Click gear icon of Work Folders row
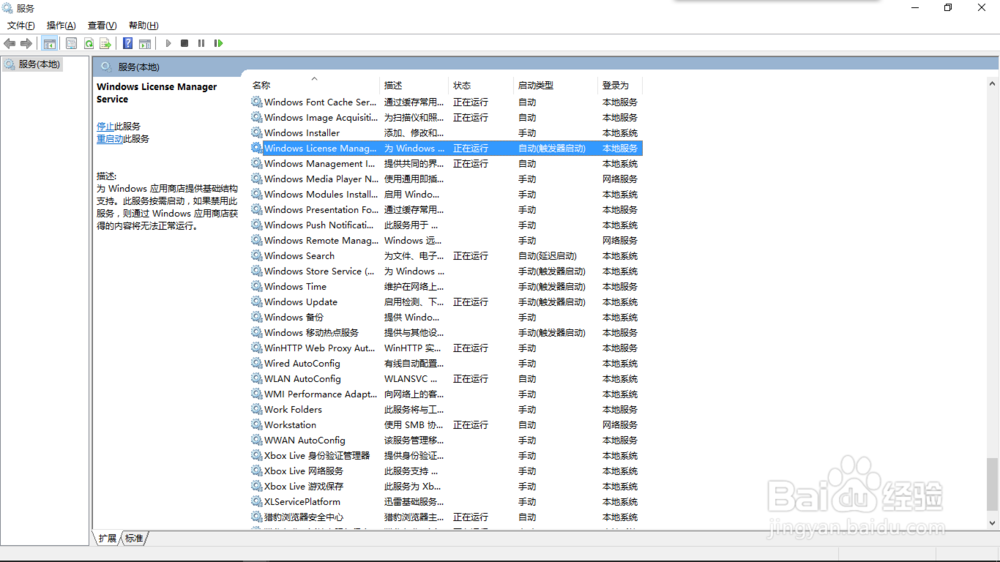This screenshot has width=1000, height=562. click(x=256, y=410)
